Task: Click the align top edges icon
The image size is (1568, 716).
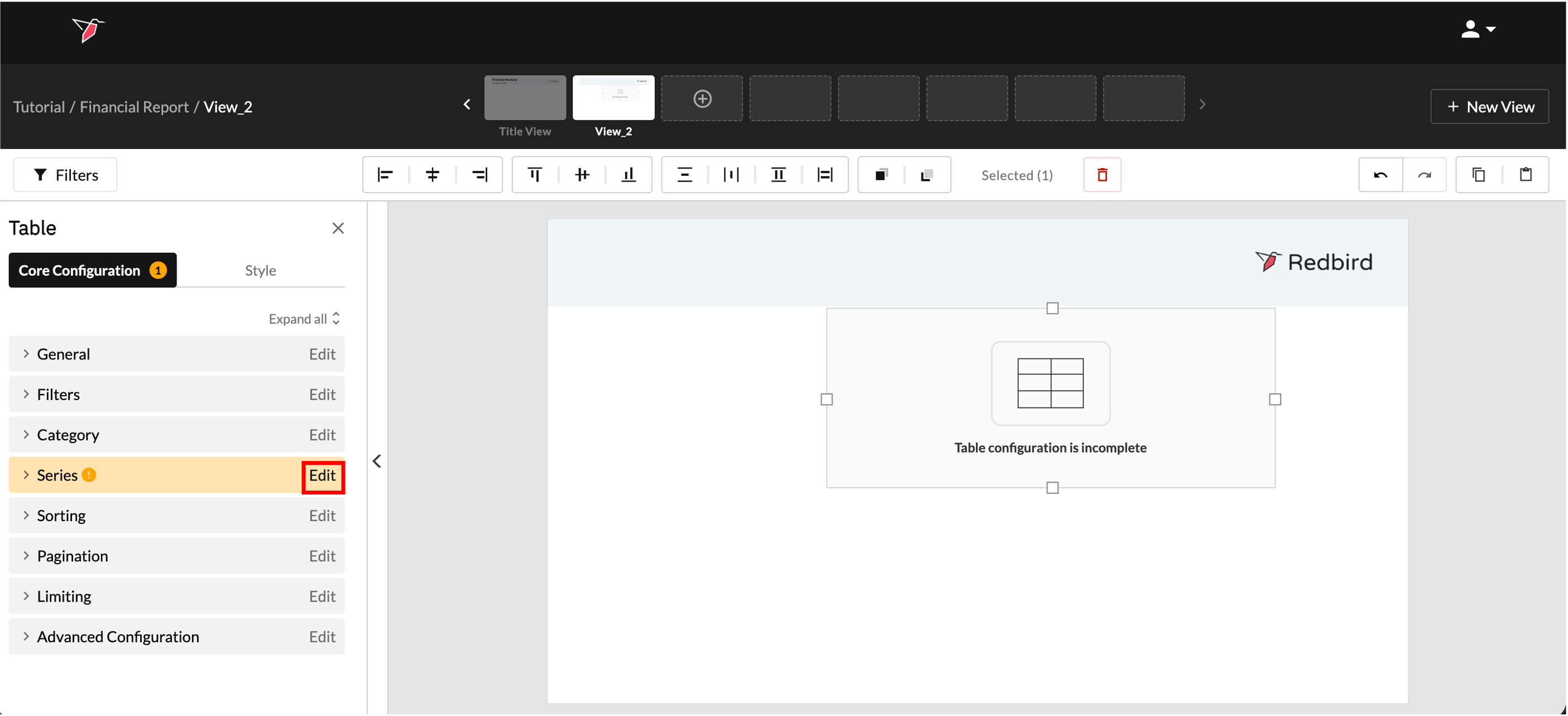Action: coord(534,175)
